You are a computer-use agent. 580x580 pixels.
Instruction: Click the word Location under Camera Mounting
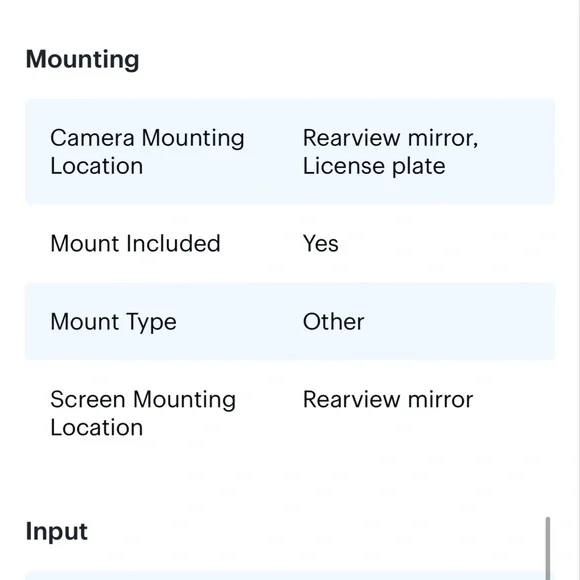click(97, 166)
